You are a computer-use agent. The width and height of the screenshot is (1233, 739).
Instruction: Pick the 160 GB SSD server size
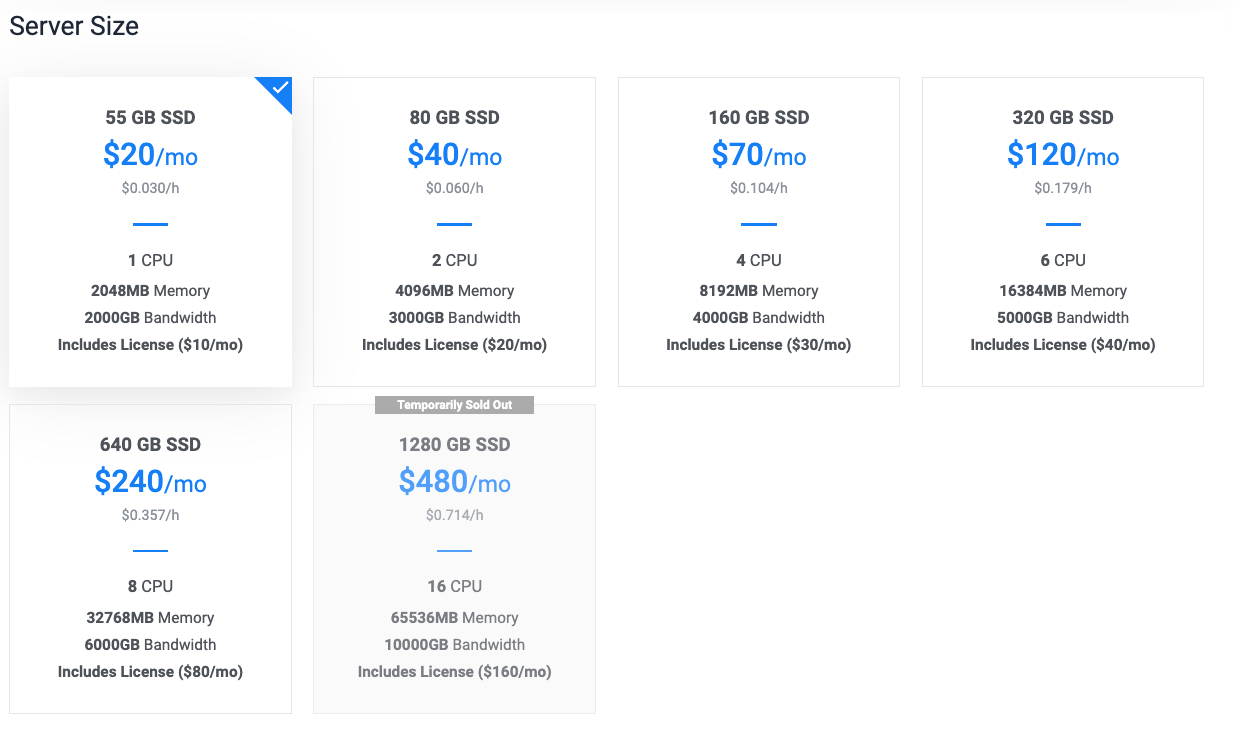(x=758, y=230)
